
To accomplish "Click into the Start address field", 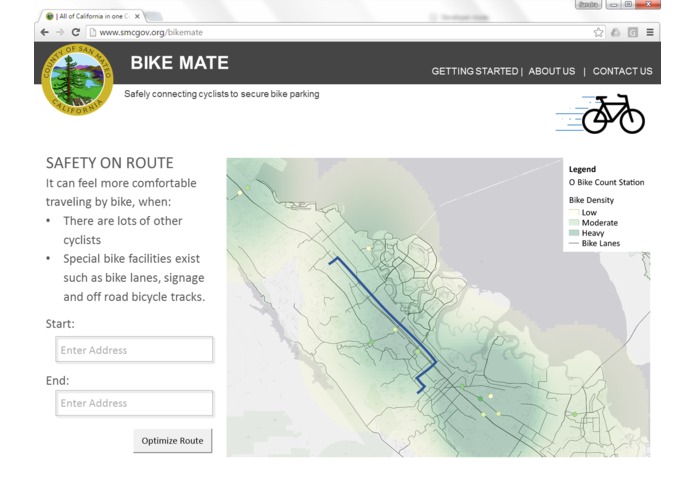I will [134, 350].
